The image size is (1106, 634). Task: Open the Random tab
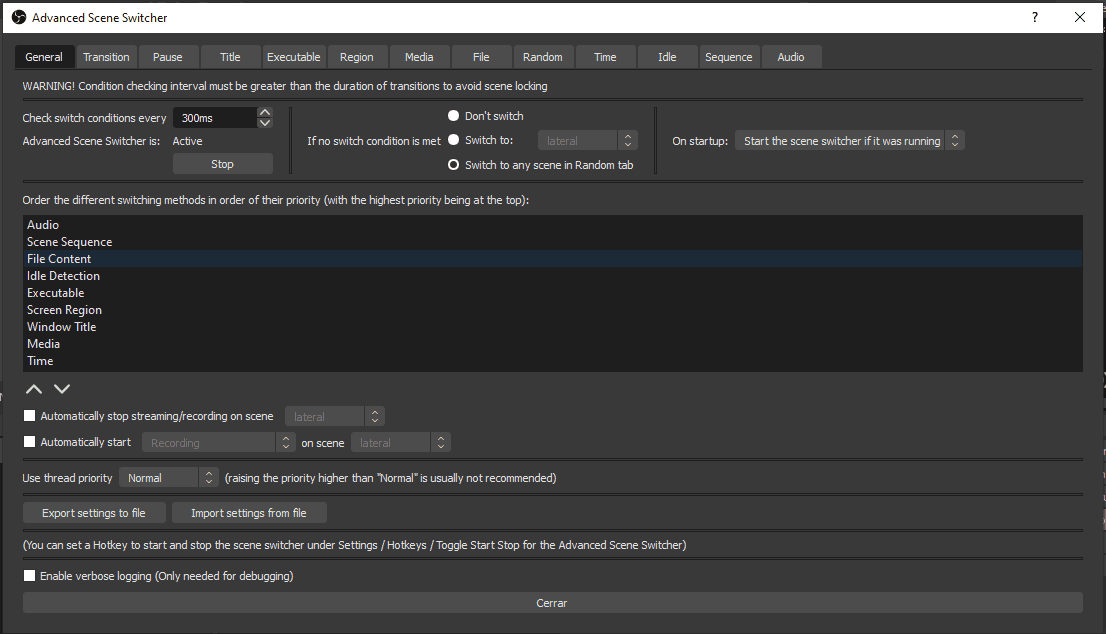point(542,57)
